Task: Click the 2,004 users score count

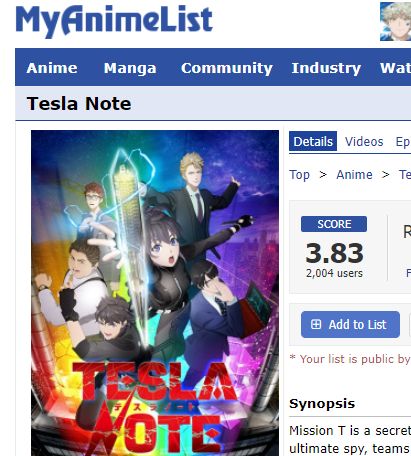Action: 334,273
